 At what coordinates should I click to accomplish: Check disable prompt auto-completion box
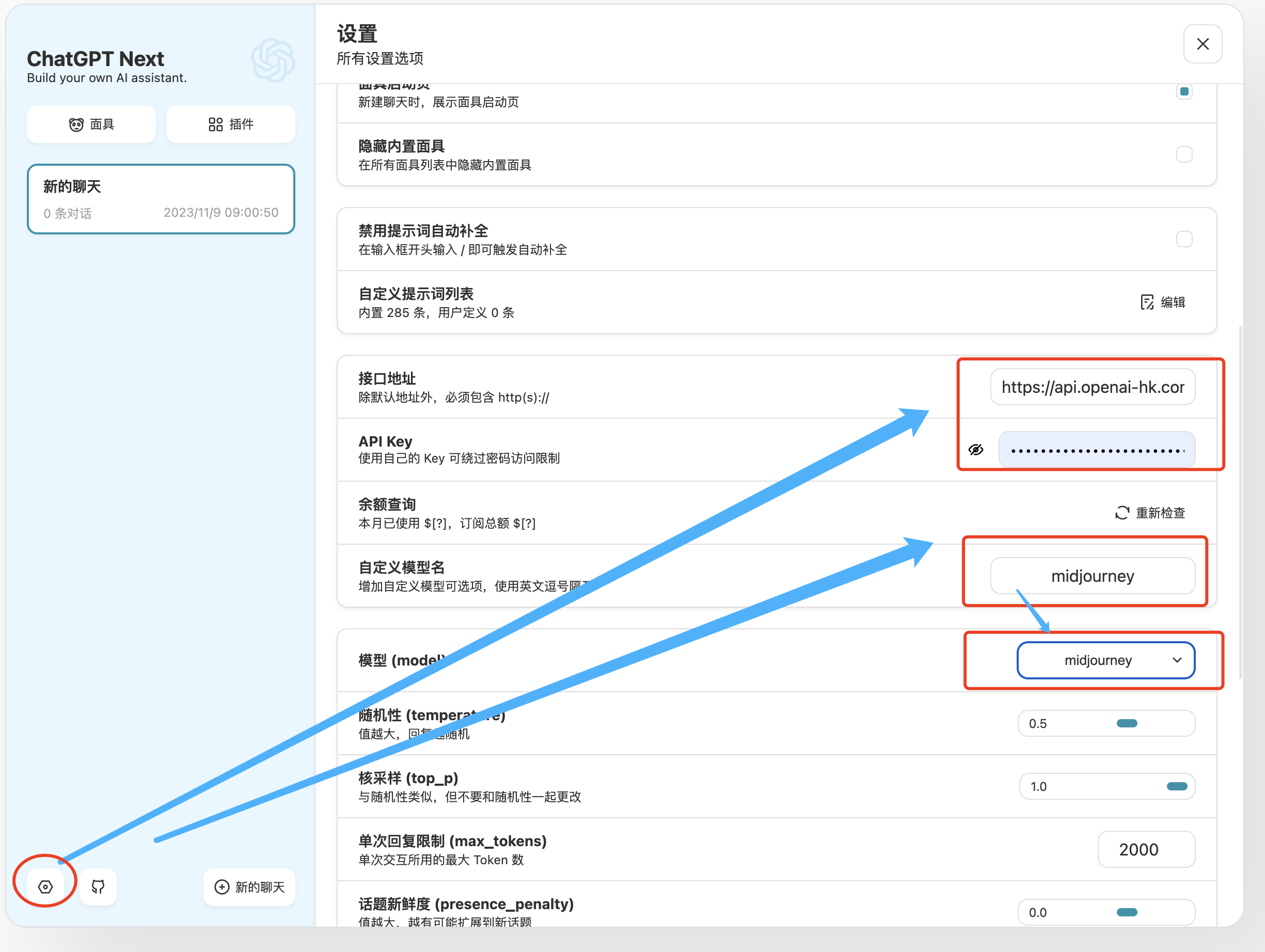coord(1184,239)
